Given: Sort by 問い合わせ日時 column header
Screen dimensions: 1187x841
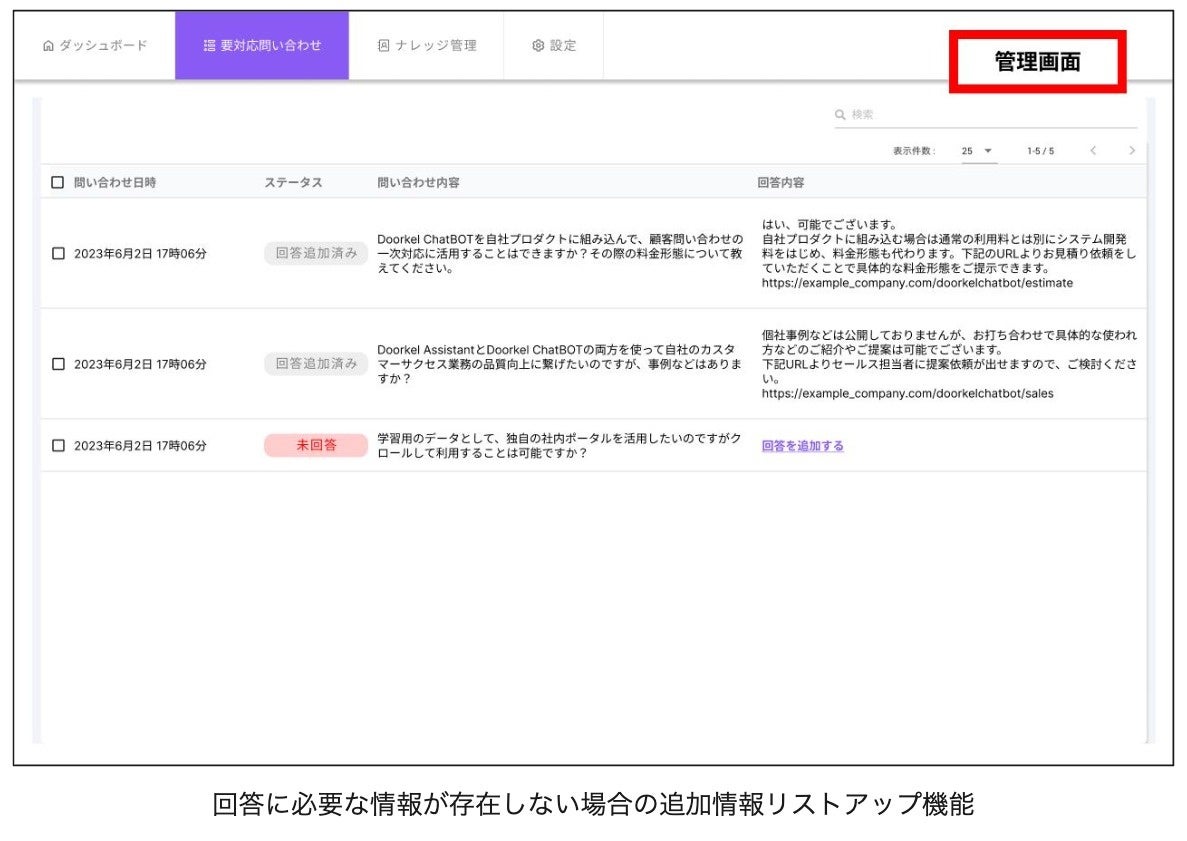Looking at the screenshot, I should [115, 182].
